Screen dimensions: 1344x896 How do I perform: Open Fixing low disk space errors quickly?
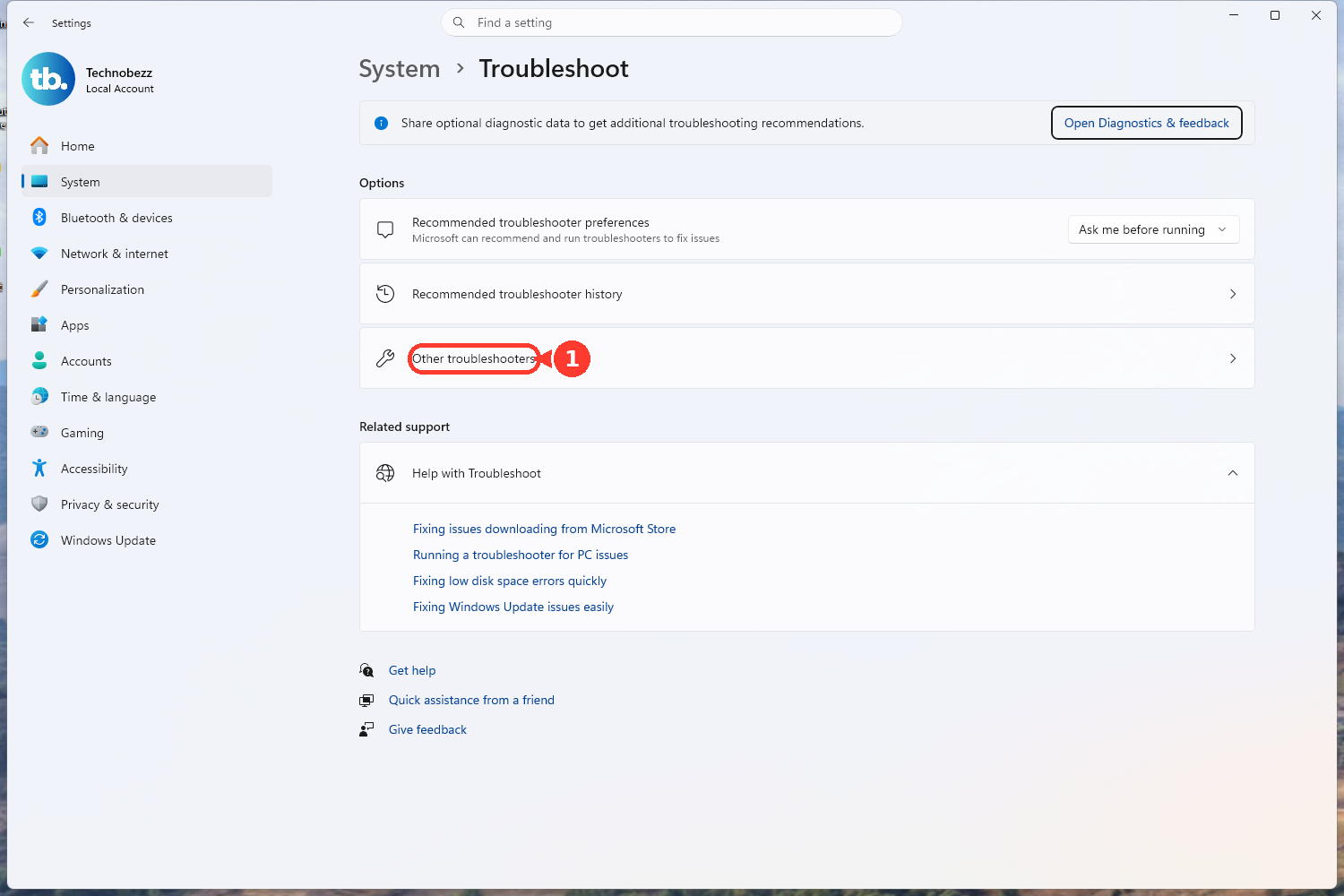click(510, 581)
